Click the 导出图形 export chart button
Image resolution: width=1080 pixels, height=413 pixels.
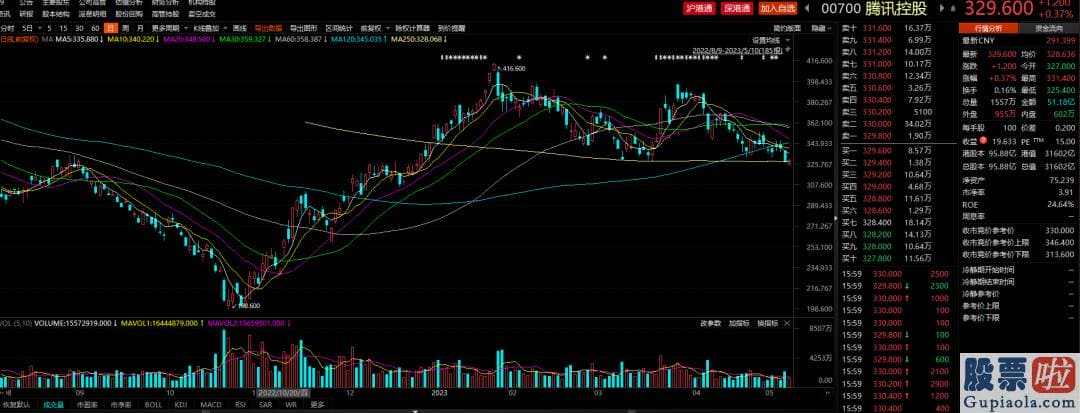304,29
